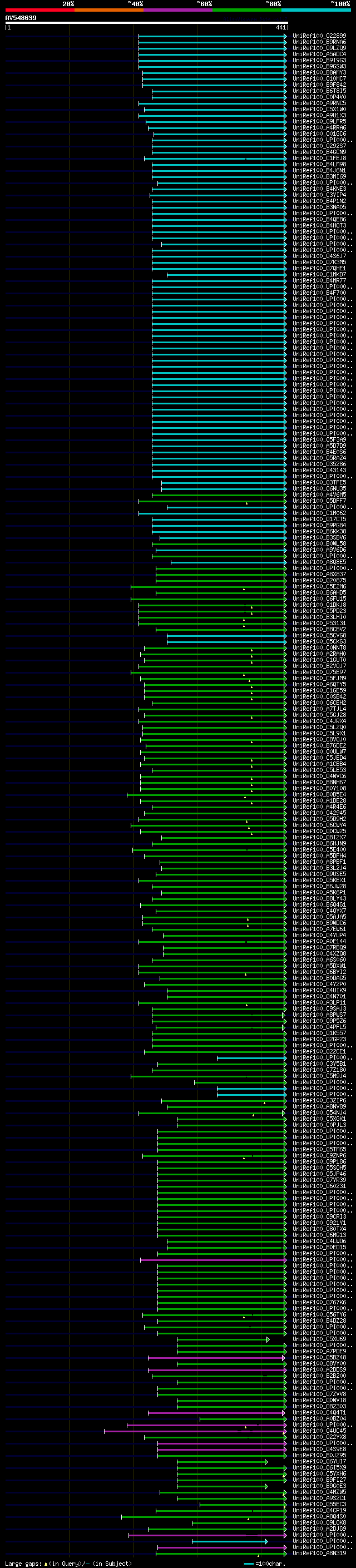Image resolution: width=356 pixels, height=1568 pixels.
Task: Open hit UniRef100_B9RNA6
Action: [319, 42]
